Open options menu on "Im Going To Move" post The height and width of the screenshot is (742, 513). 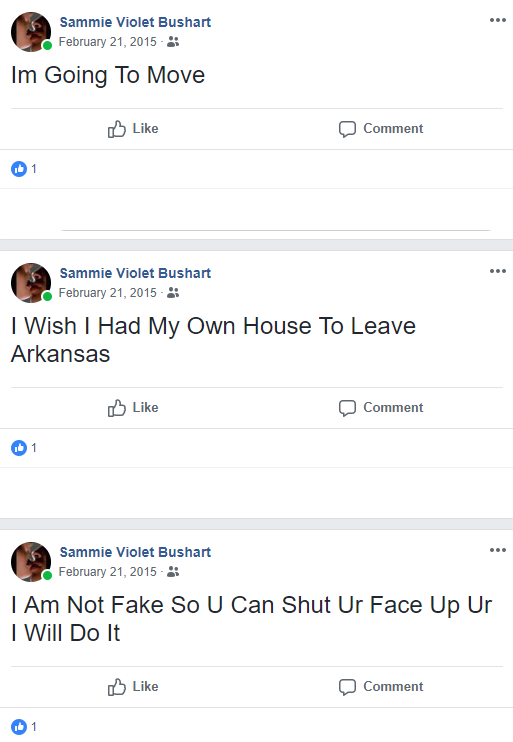coord(498,20)
